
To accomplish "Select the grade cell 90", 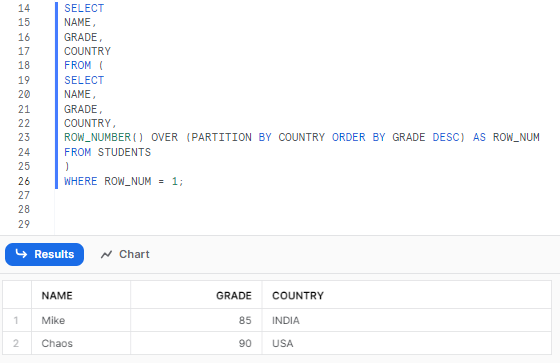I will pos(196,343).
